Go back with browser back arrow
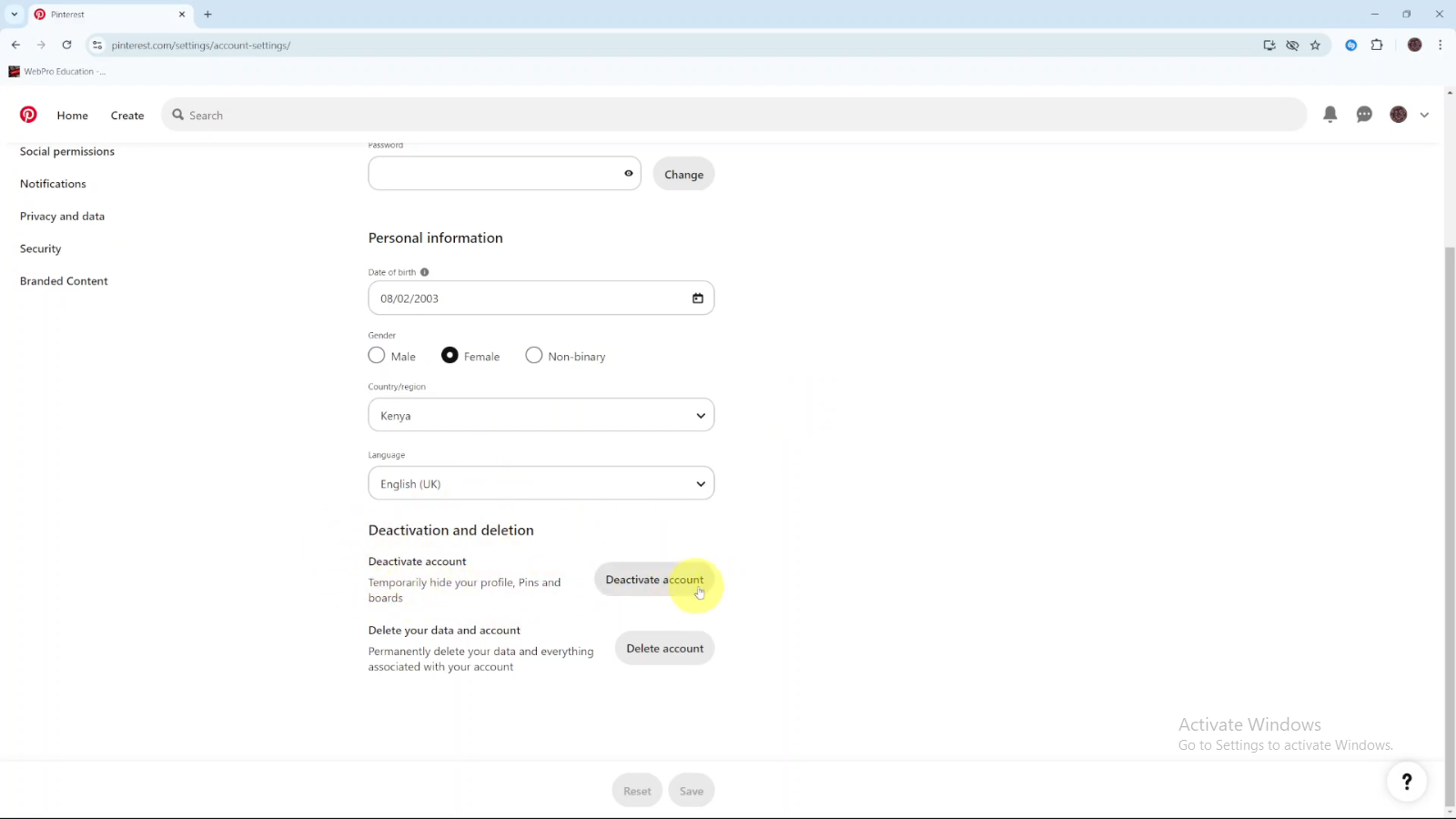 pos(15,45)
